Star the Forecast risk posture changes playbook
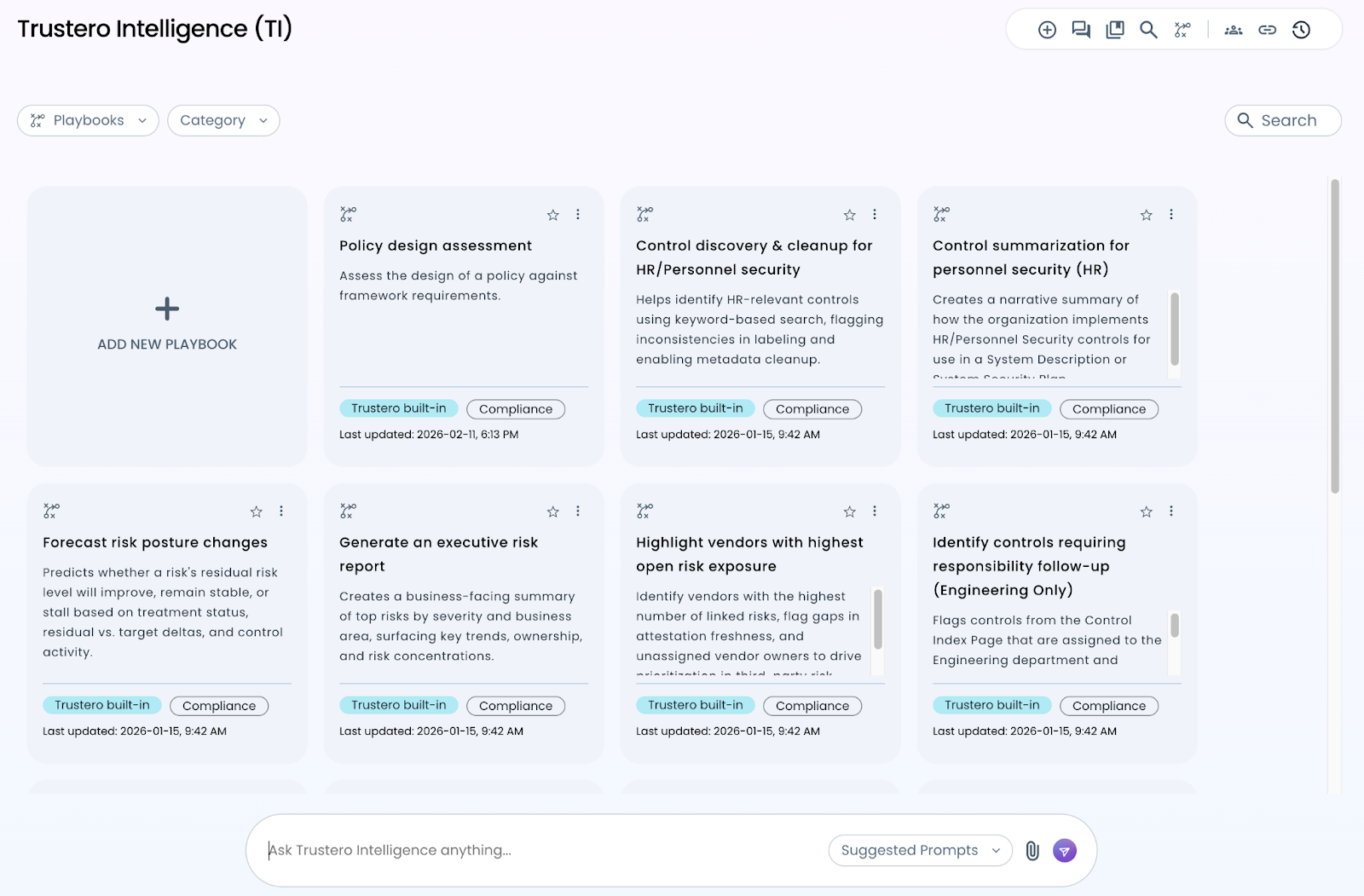Image resolution: width=1364 pixels, height=896 pixels. click(257, 512)
